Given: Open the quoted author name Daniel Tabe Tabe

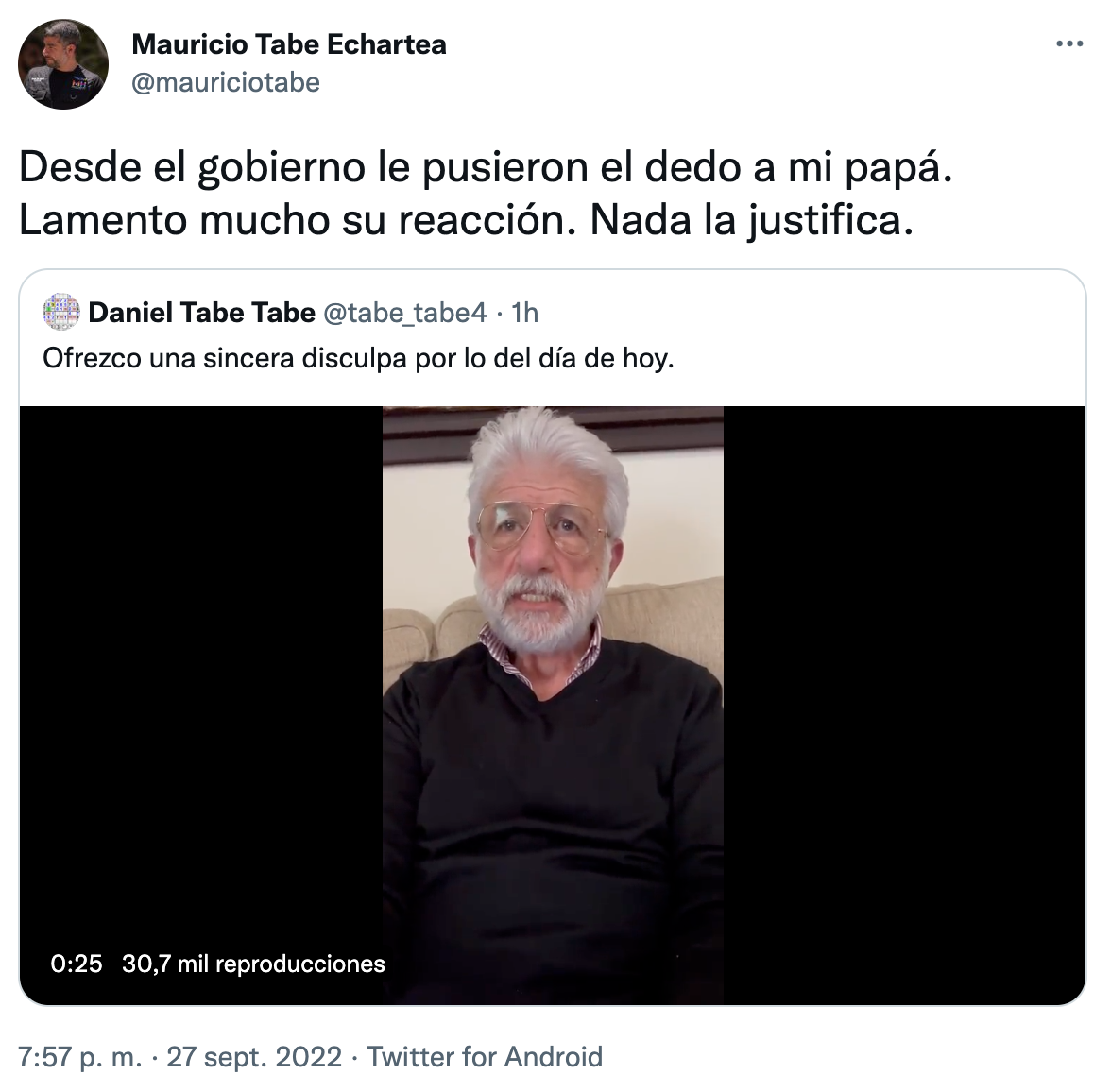Looking at the screenshot, I should coord(202,313).
